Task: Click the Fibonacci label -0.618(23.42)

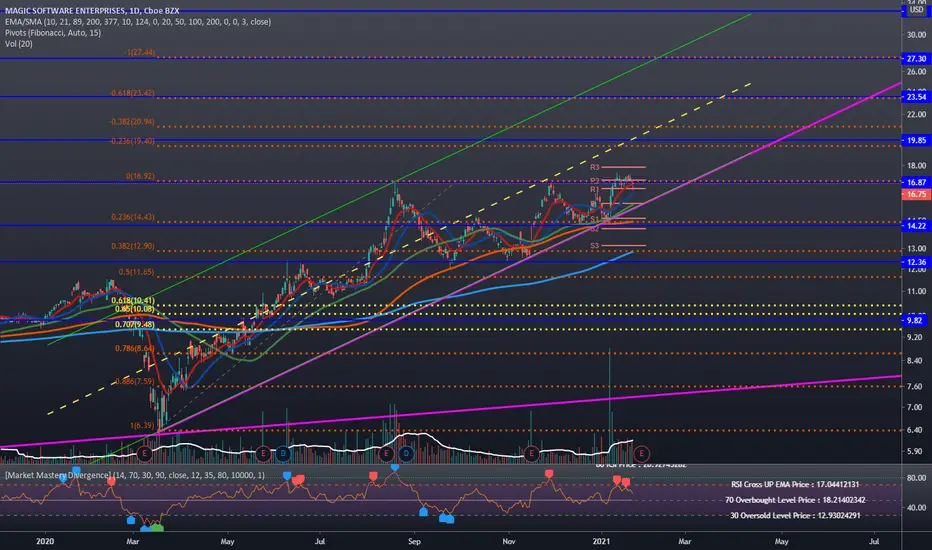Action: [132, 93]
